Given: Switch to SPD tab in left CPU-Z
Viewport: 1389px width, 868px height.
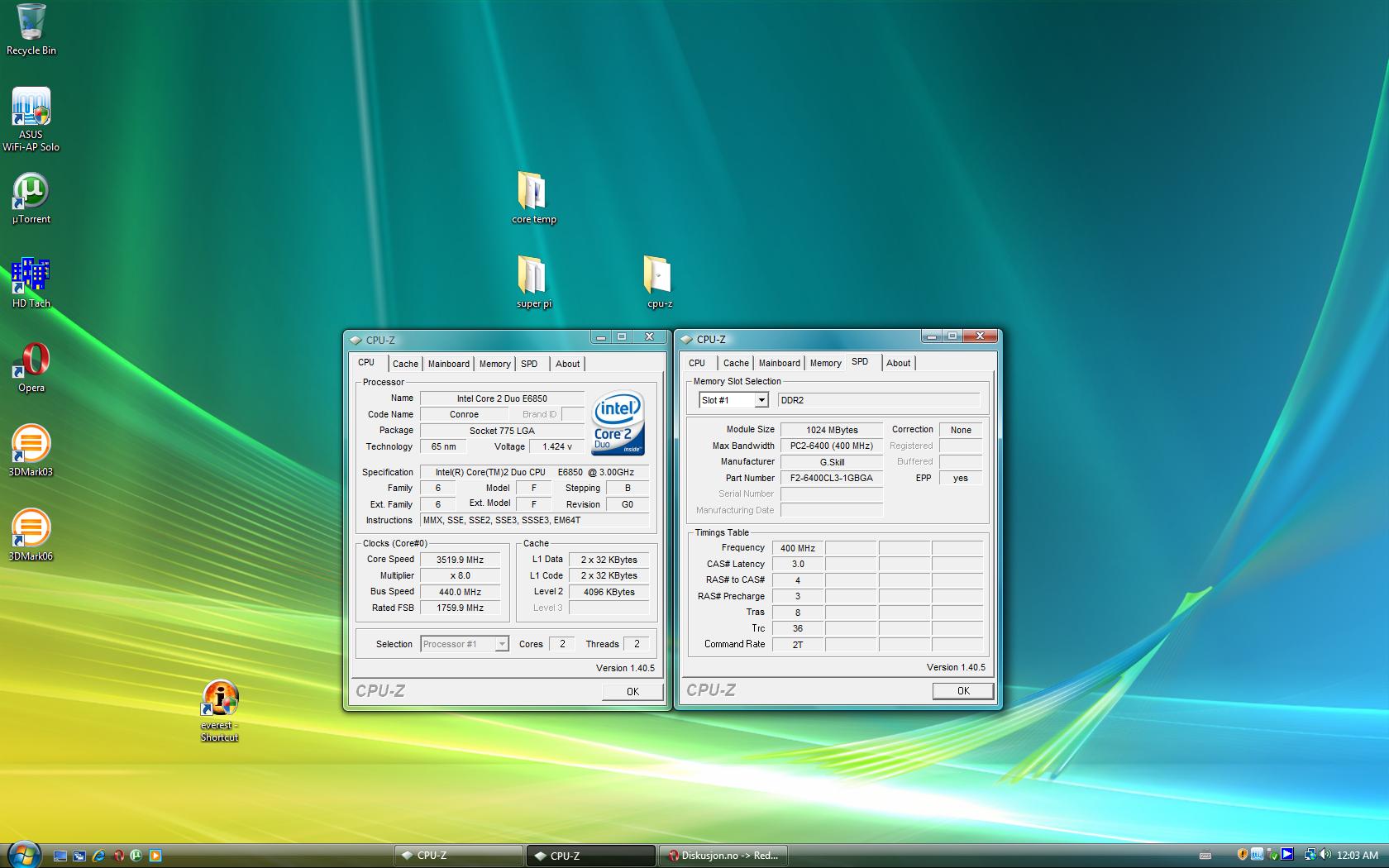Looking at the screenshot, I should click(x=529, y=364).
